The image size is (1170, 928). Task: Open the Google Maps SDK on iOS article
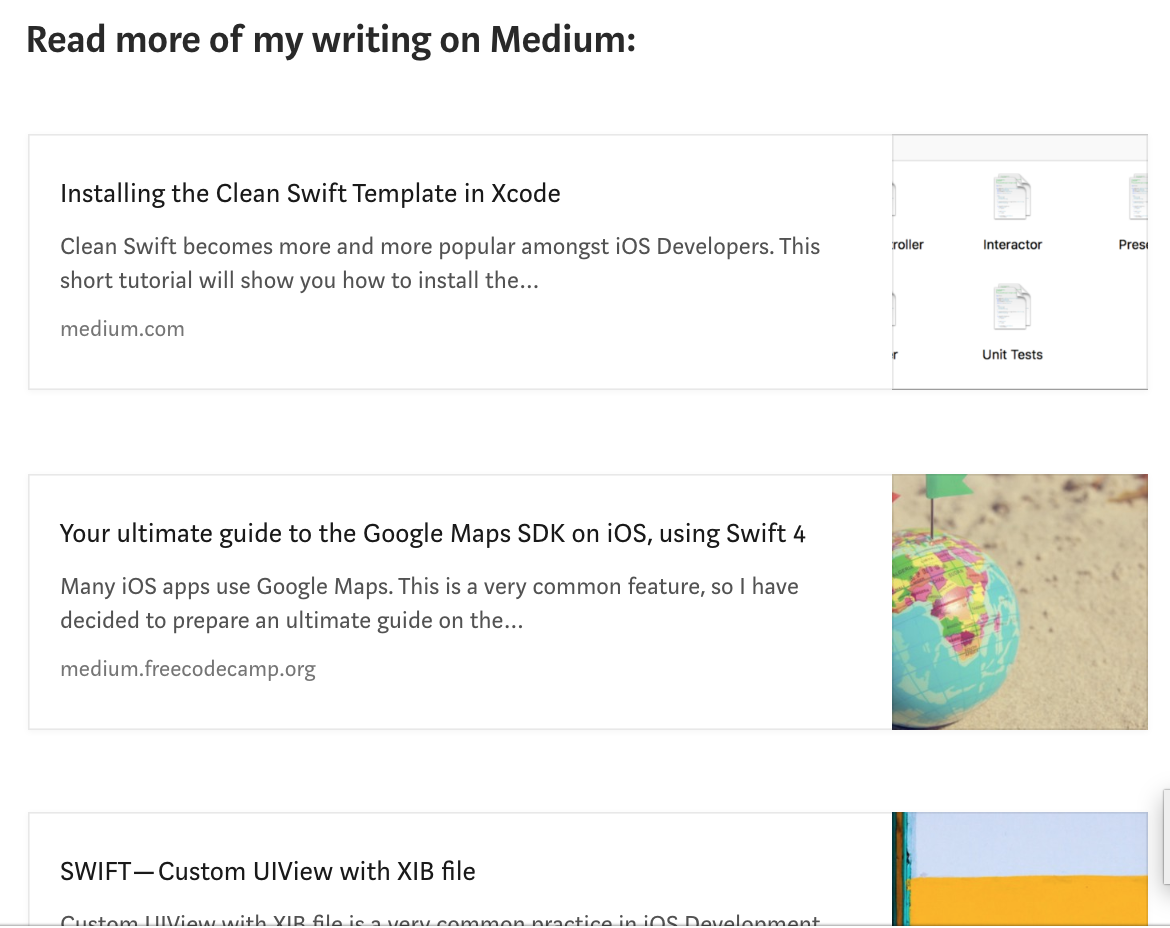point(432,533)
